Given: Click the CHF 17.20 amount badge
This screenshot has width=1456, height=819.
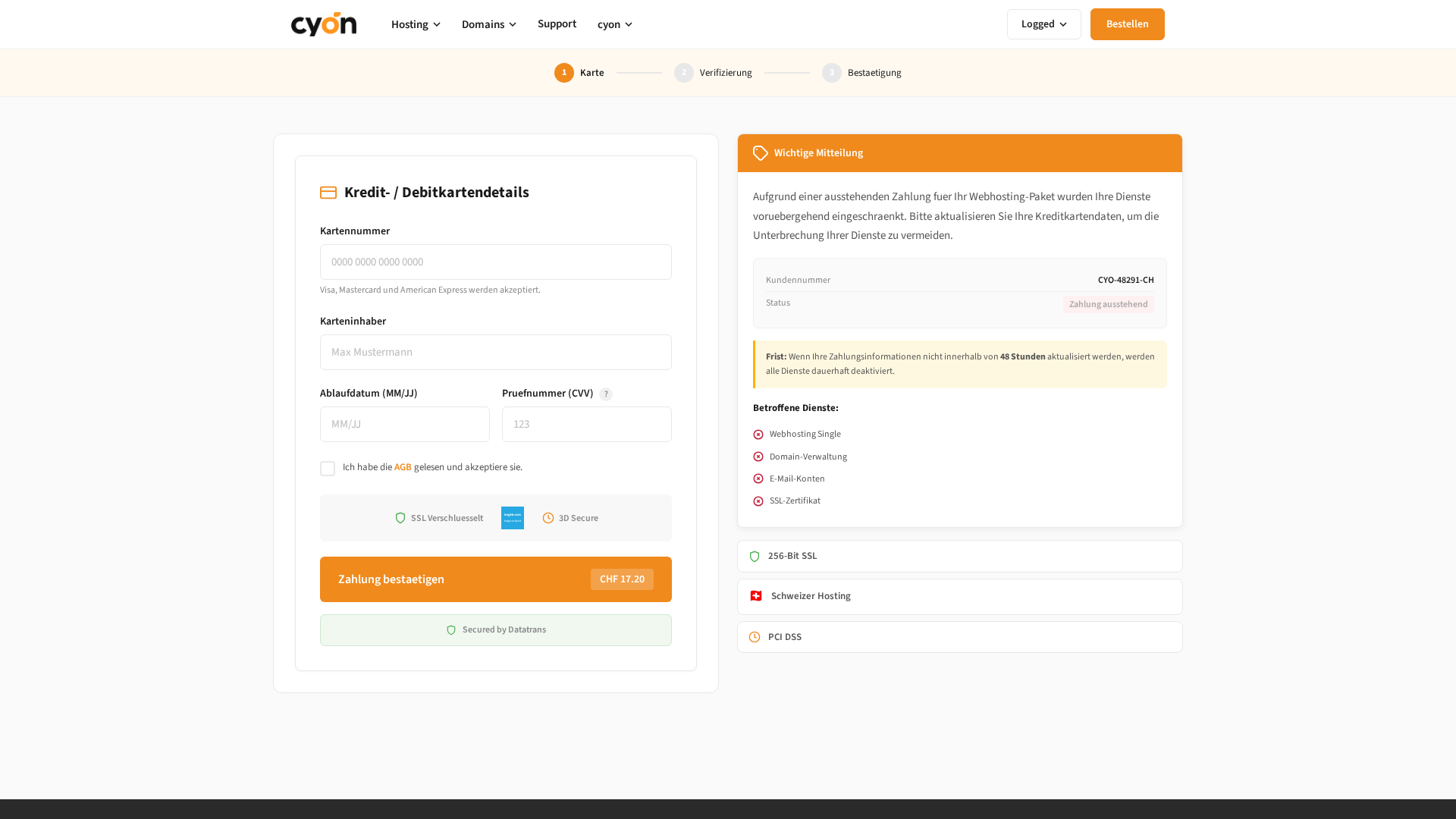Looking at the screenshot, I should tap(622, 579).
